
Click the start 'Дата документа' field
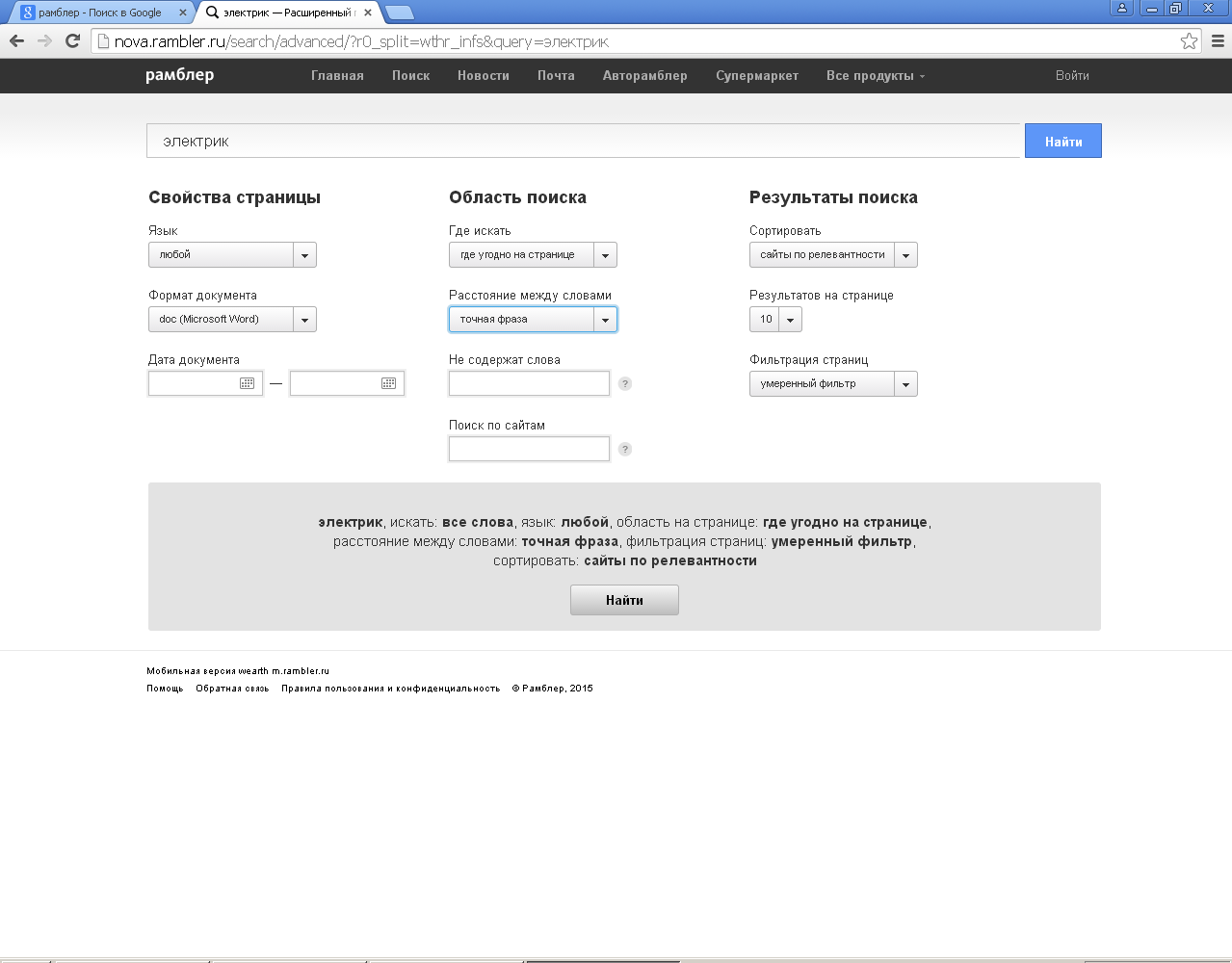pyautogui.click(x=205, y=383)
